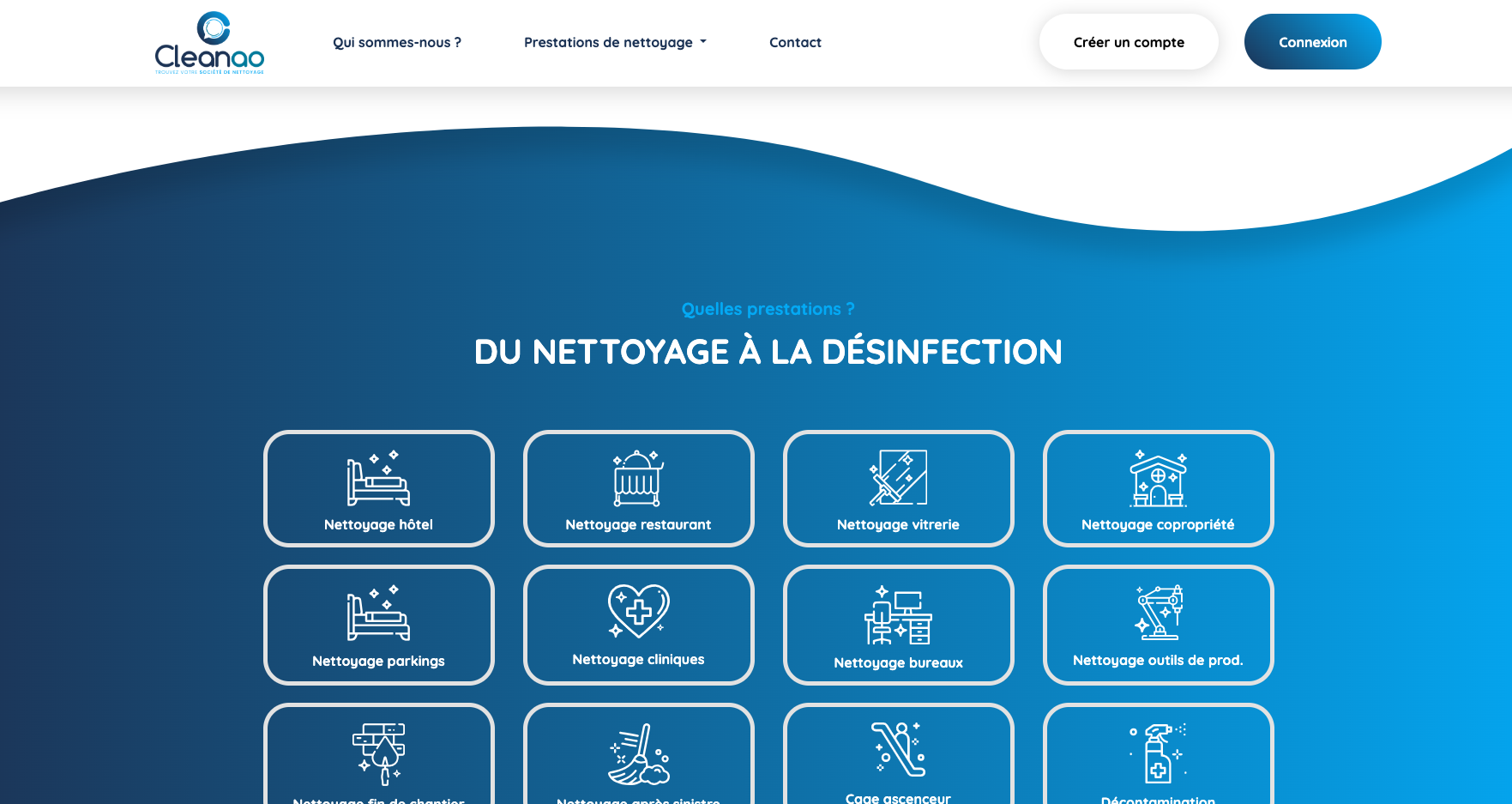Image resolution: width=1512 pixels, height=804 pixels.
Task: Open the Nettoyage parkings label
Action: pyautogui.click(x=378, y=661)
